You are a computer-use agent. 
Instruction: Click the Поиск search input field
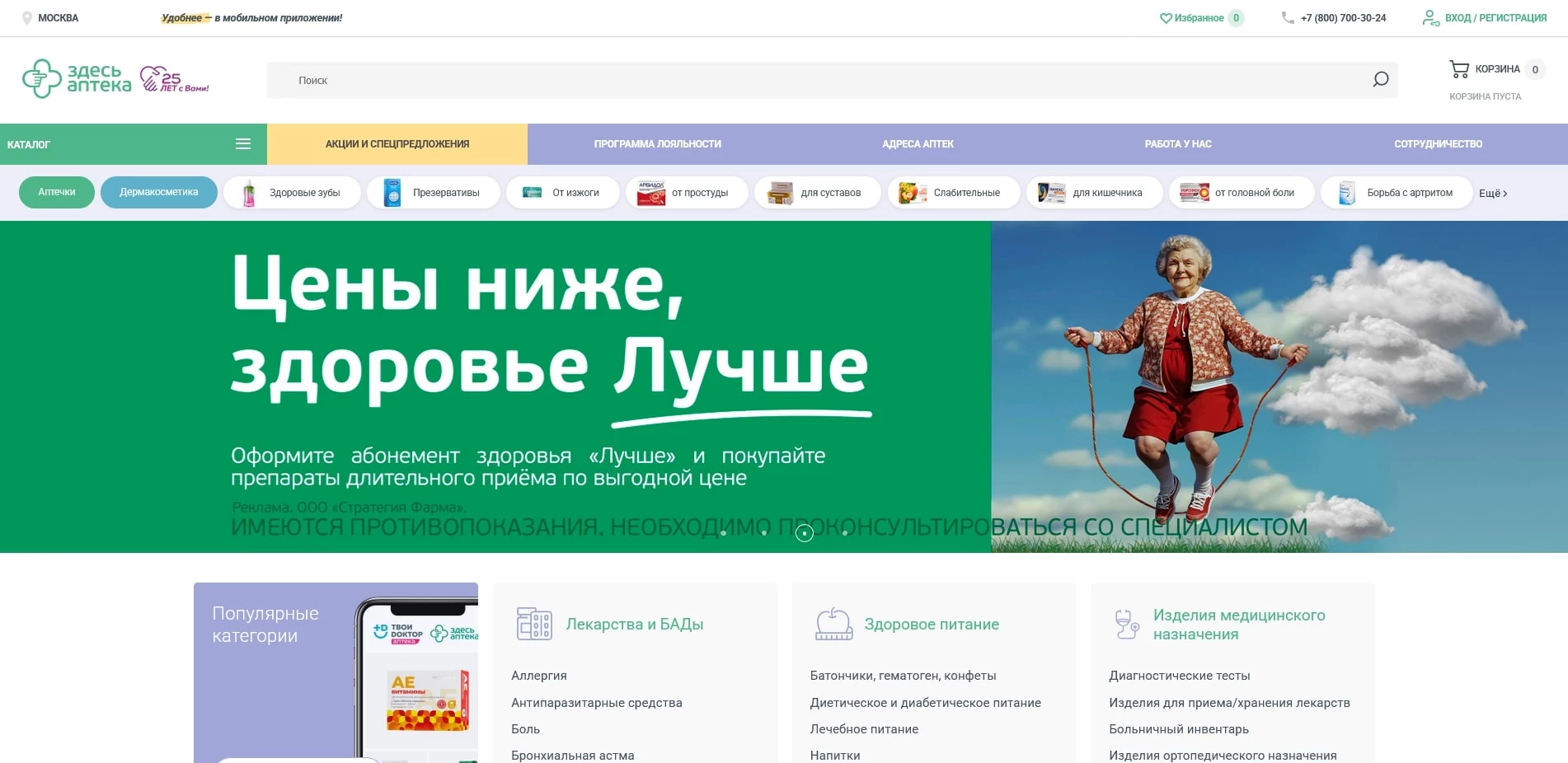577,79
